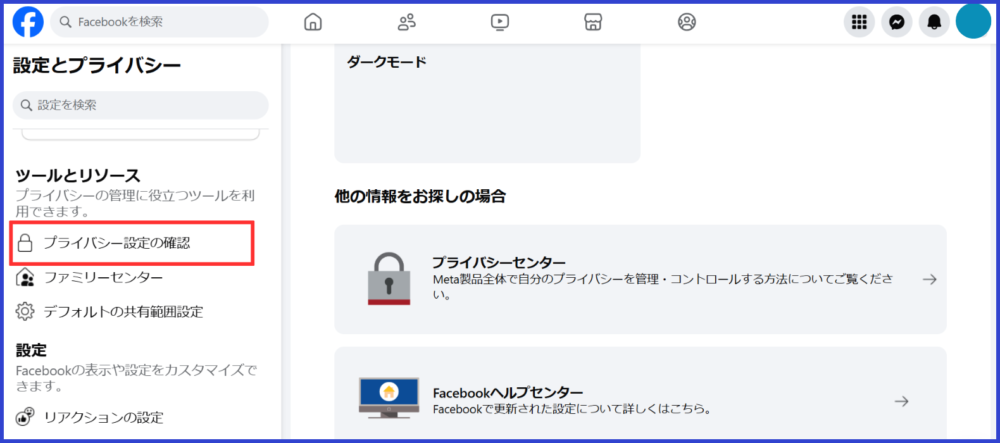Click the ツールとリソース section heading

pos(78,175)
